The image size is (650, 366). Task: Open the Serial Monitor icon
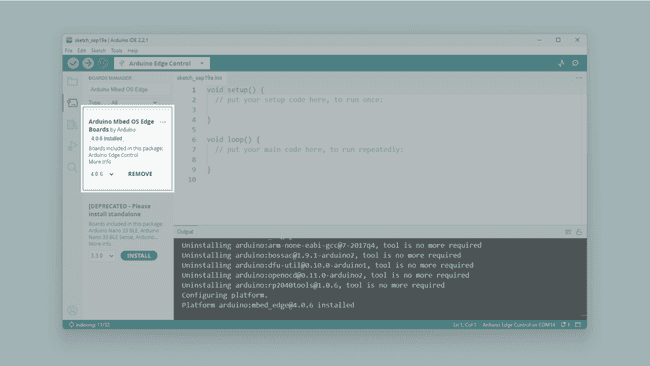click(575, 63)
